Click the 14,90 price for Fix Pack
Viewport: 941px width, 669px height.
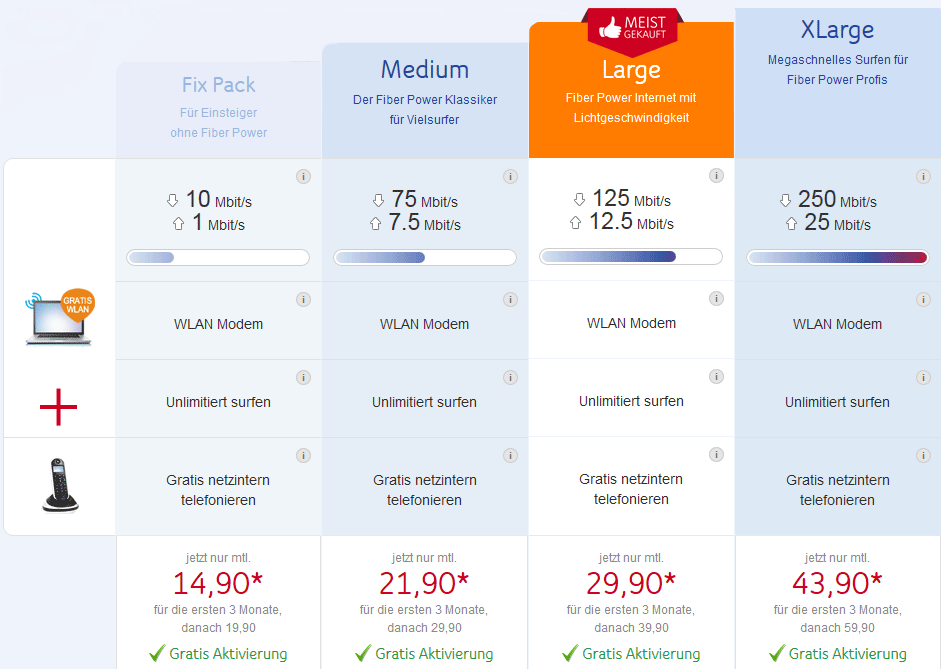click(x=218, y=582)
